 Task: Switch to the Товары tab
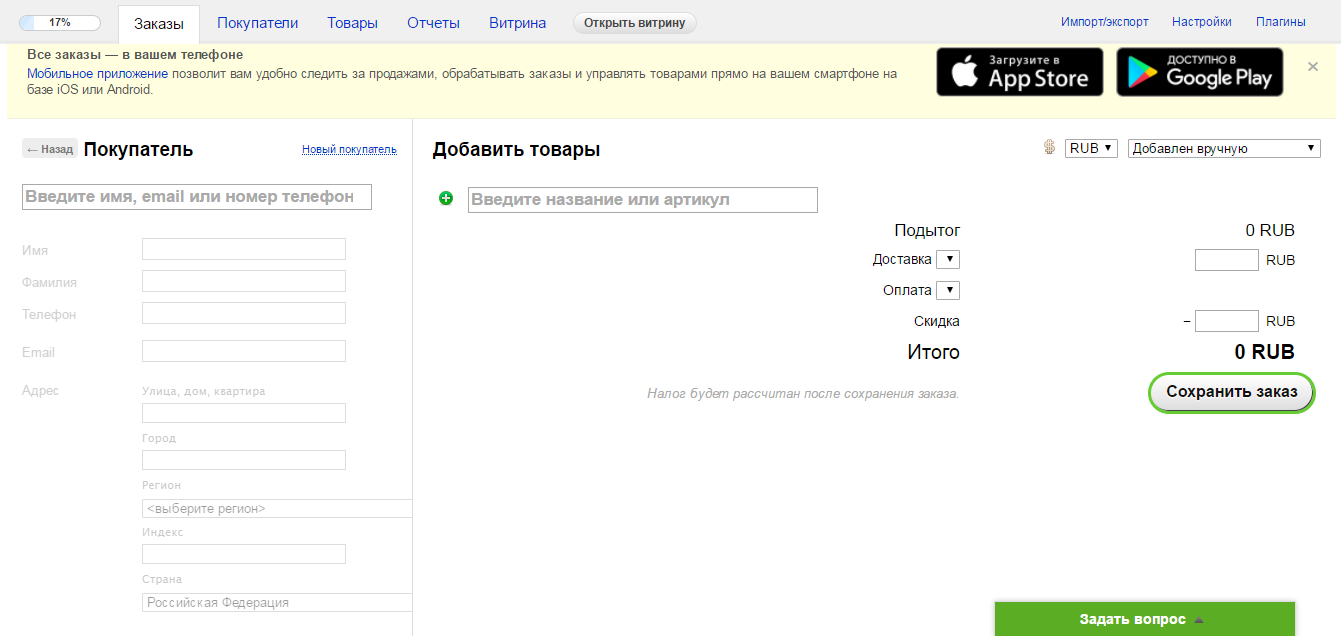[x=352, y=20]
